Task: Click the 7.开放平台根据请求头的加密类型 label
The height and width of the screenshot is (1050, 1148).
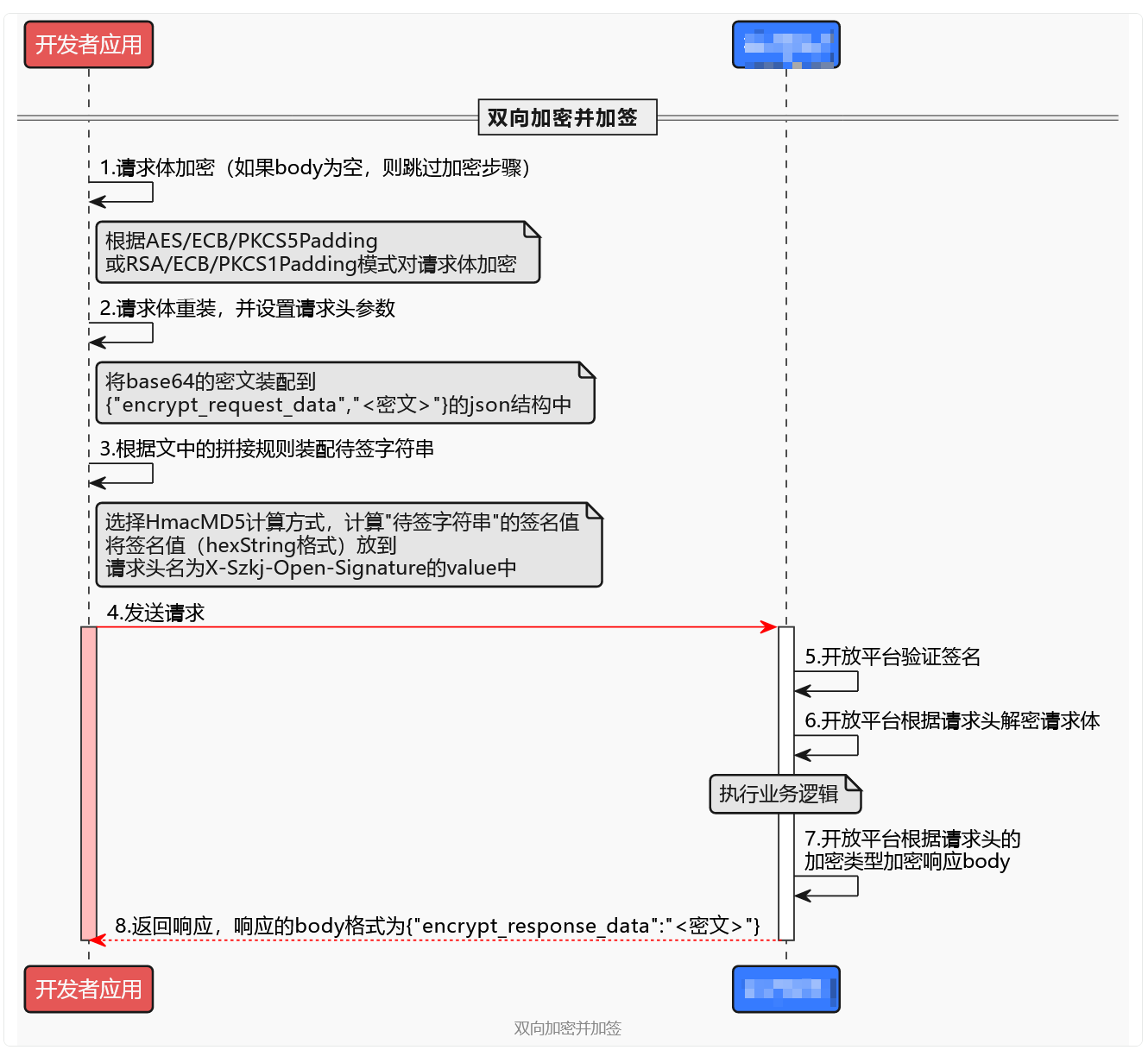Action: pyautogui.click(x=912, y=850)
